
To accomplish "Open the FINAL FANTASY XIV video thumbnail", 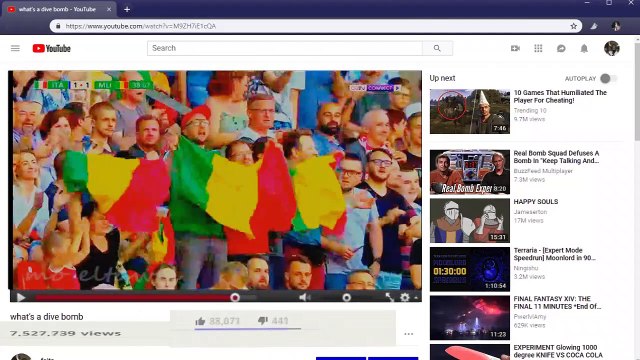I will [x=470, y=318].
